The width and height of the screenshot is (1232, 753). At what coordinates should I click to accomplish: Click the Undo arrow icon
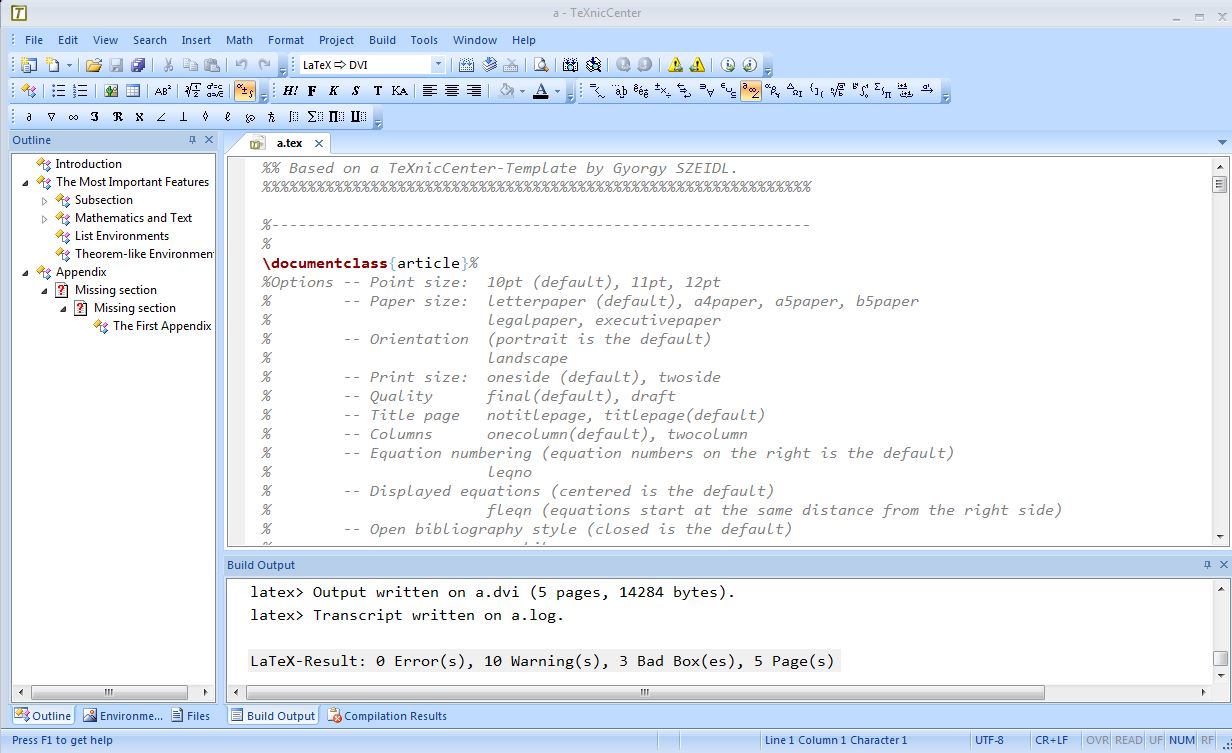[241, 65]
